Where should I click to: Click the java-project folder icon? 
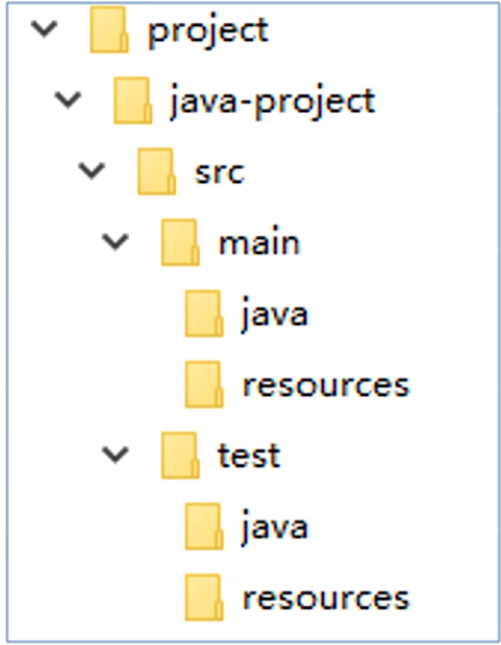(133, 100)
